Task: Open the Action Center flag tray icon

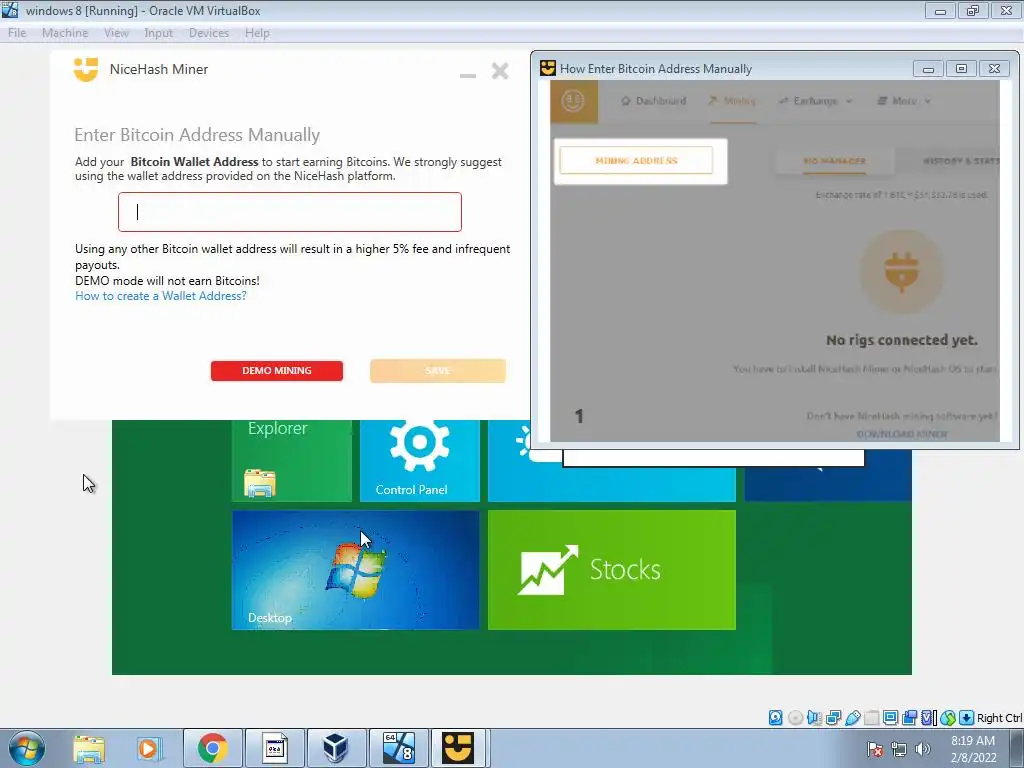Action: (x=876, y=749)
